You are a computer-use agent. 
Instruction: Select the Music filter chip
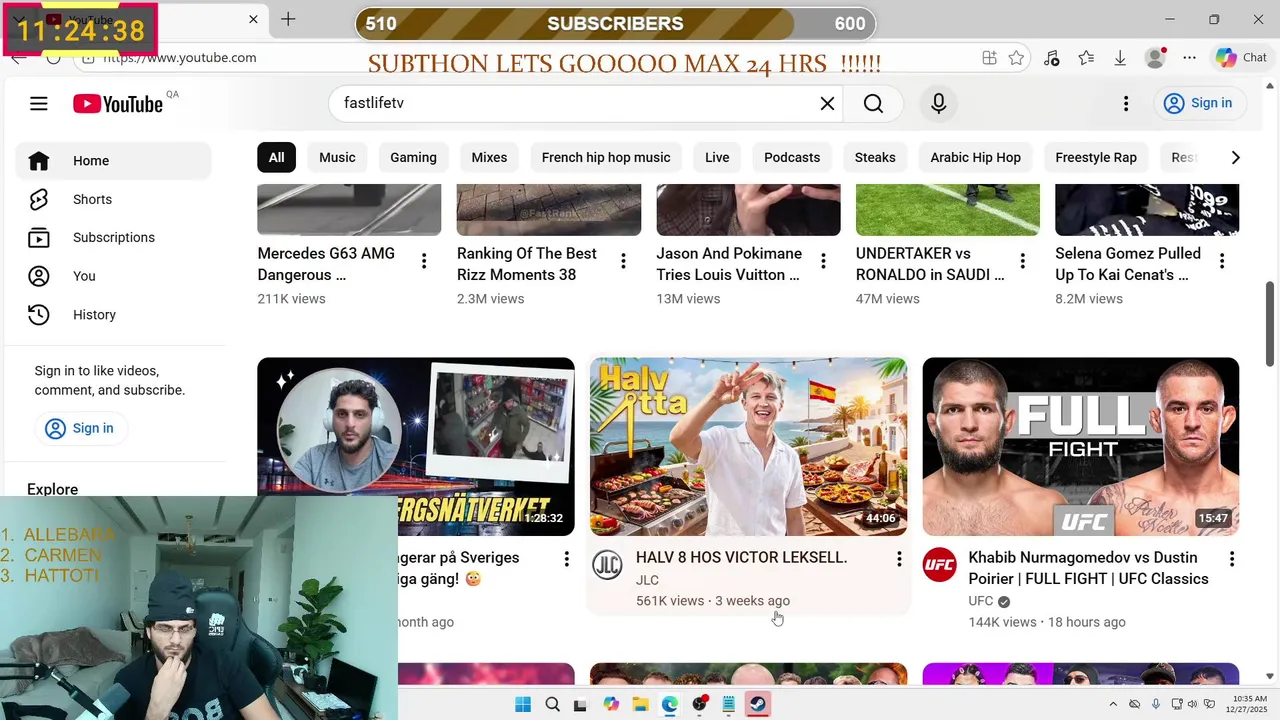coord(337,157)
